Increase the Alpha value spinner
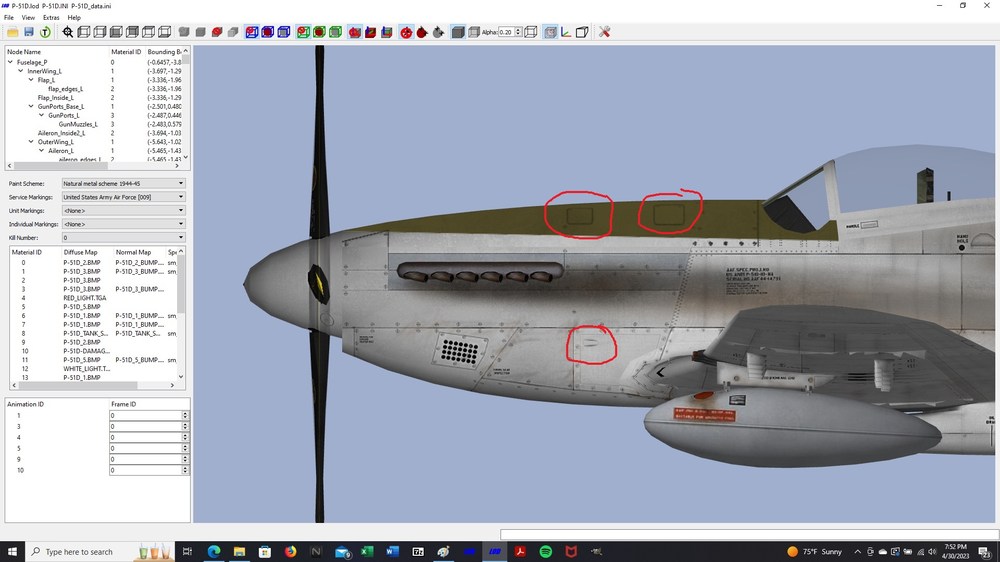 click(x=518, y=29)
